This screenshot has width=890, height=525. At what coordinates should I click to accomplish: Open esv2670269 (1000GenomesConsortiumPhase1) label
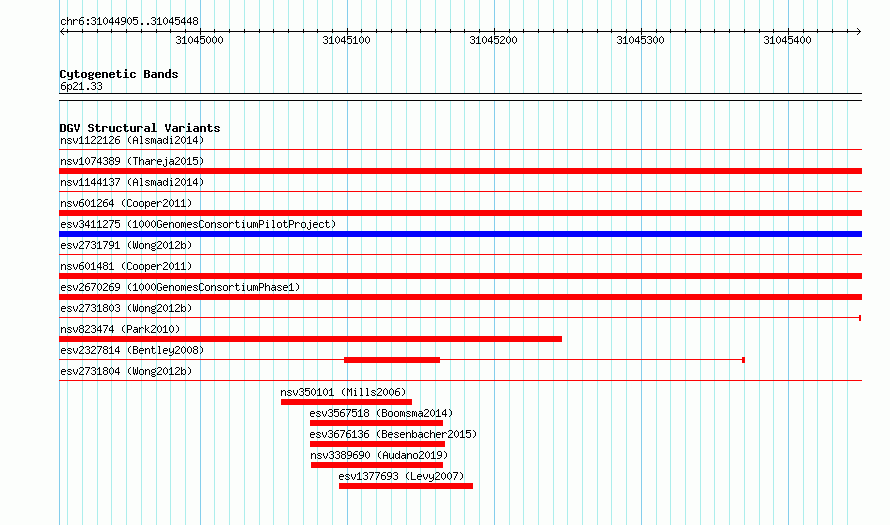[180, 287]
